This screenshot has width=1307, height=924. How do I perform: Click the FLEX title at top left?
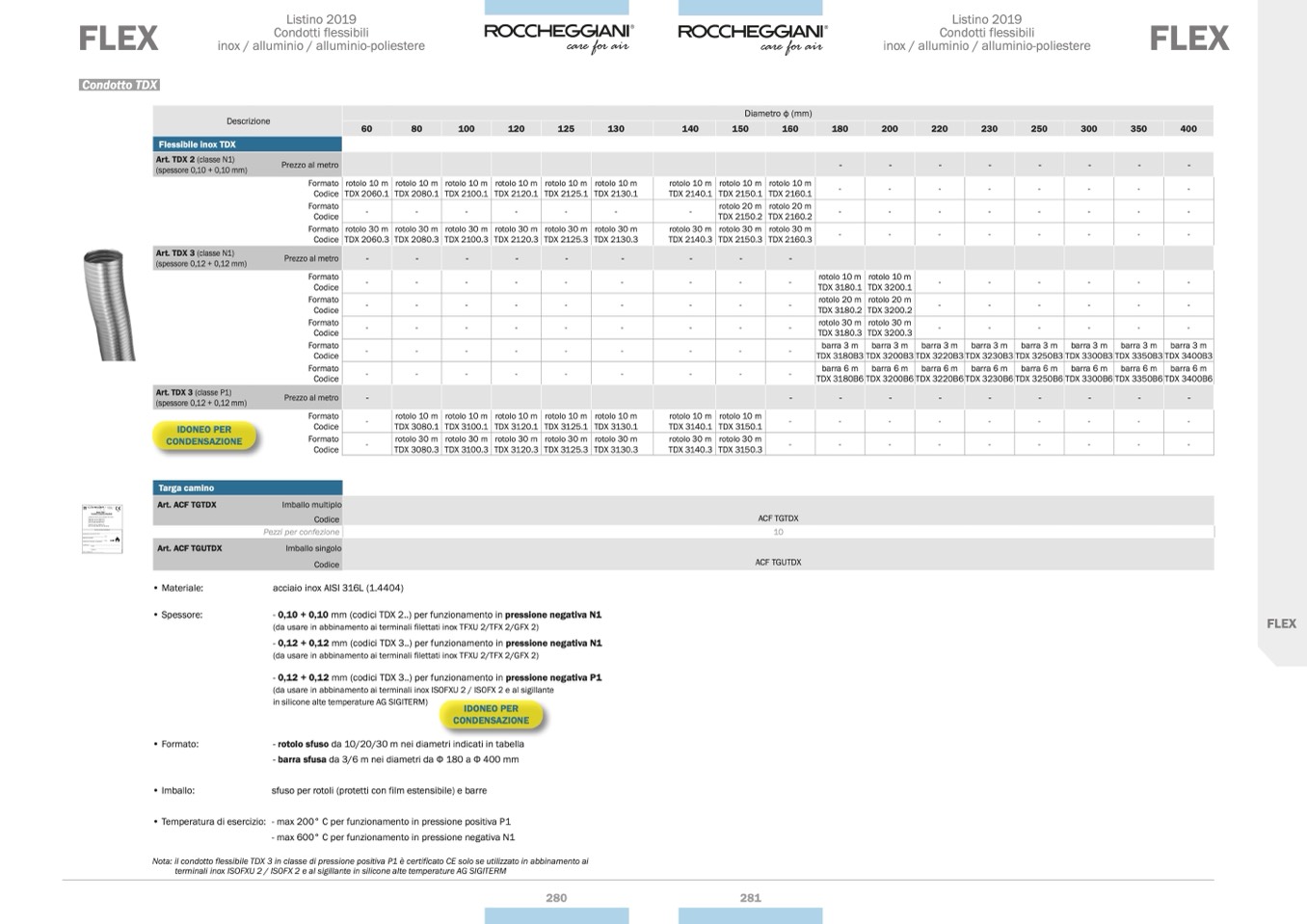pyautogui.click(x=118, y=39)
